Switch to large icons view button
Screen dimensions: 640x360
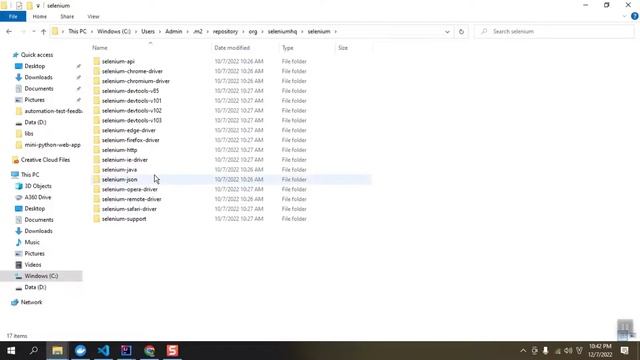[632, 336]
